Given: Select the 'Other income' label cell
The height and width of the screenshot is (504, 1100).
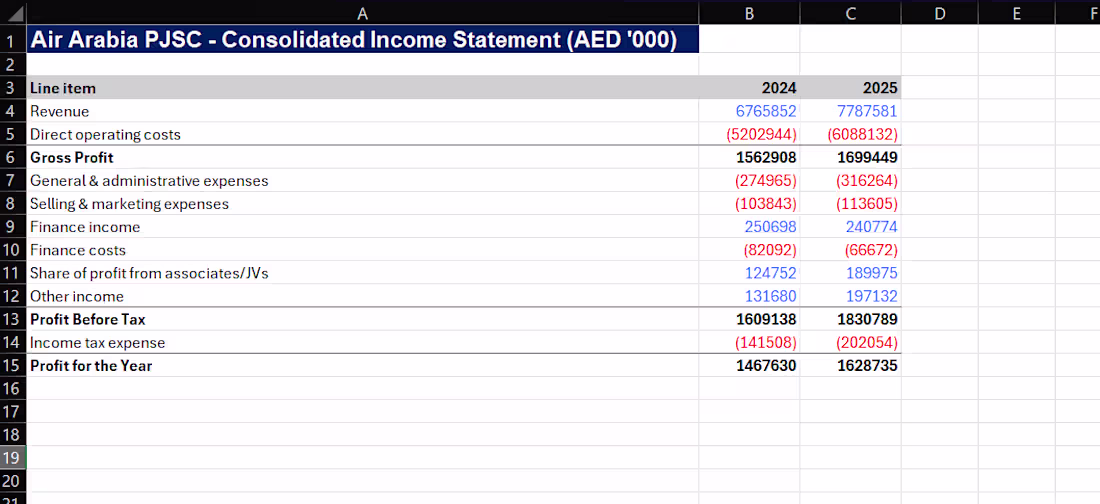Looking at the screenshot, I should pos(363,296).
